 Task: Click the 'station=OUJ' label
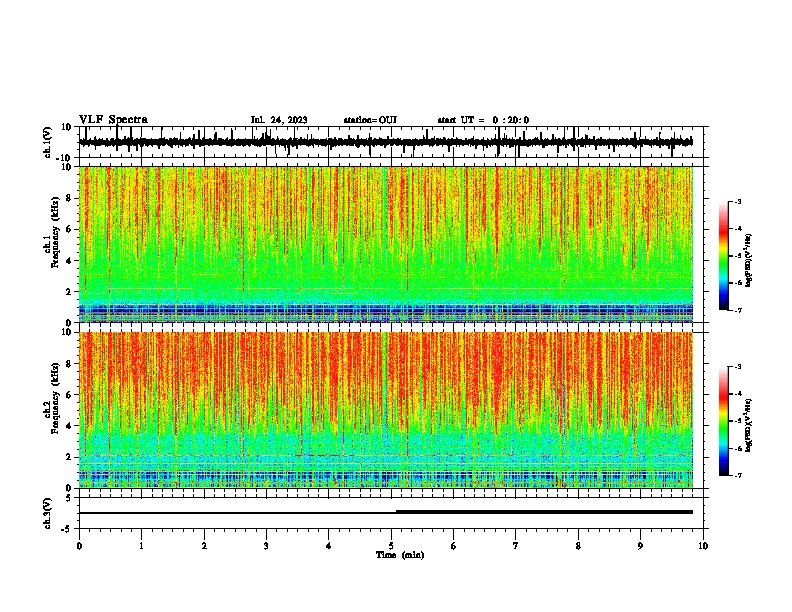pyautogui.click(x=370, y=120)
